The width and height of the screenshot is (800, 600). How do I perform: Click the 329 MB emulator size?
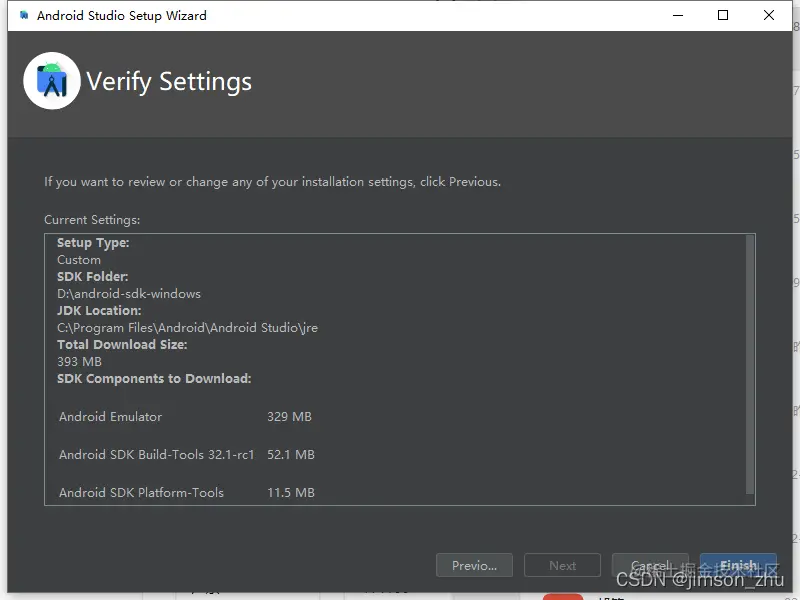coord(289,417)
